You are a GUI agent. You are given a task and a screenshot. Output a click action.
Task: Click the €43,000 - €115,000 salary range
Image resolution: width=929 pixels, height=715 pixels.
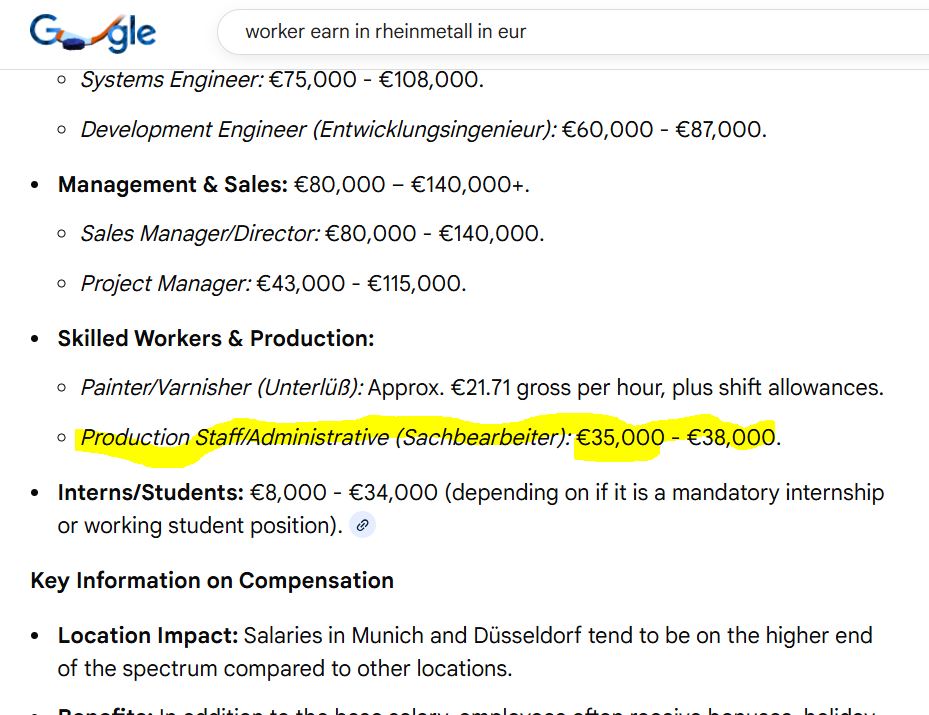pos(360,284)
